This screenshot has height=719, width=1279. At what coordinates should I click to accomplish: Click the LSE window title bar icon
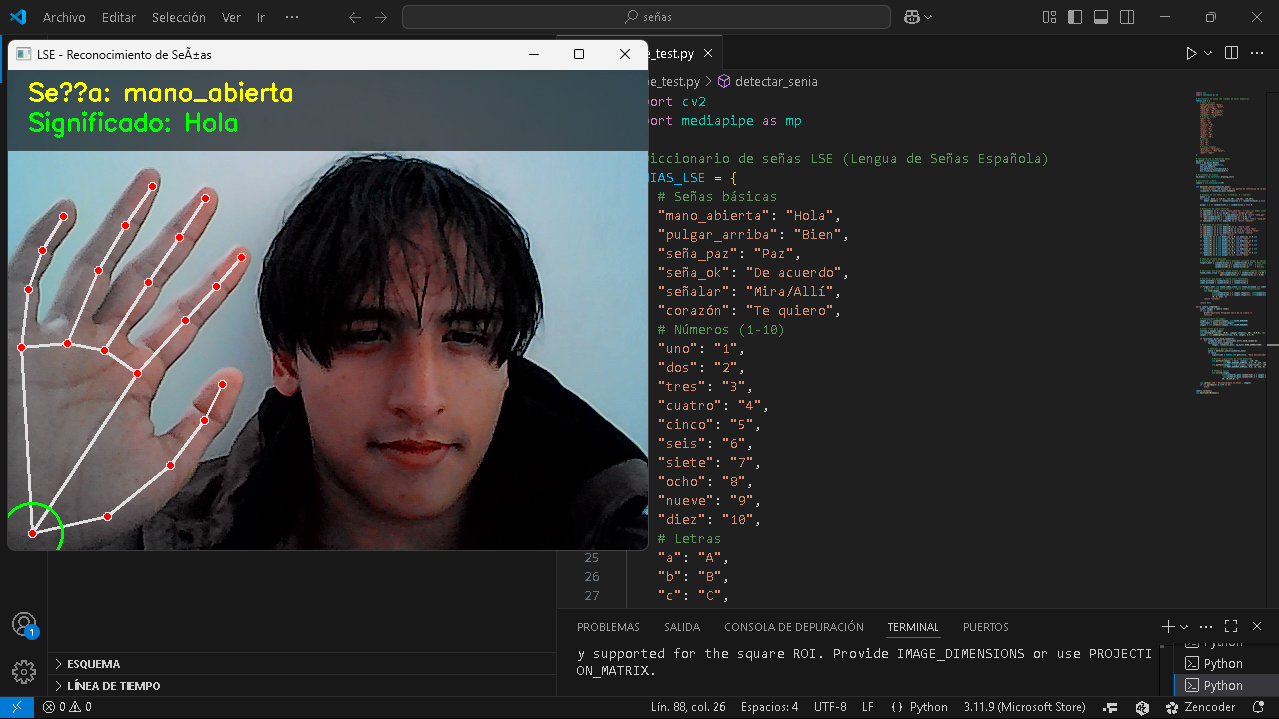[23, 54]
